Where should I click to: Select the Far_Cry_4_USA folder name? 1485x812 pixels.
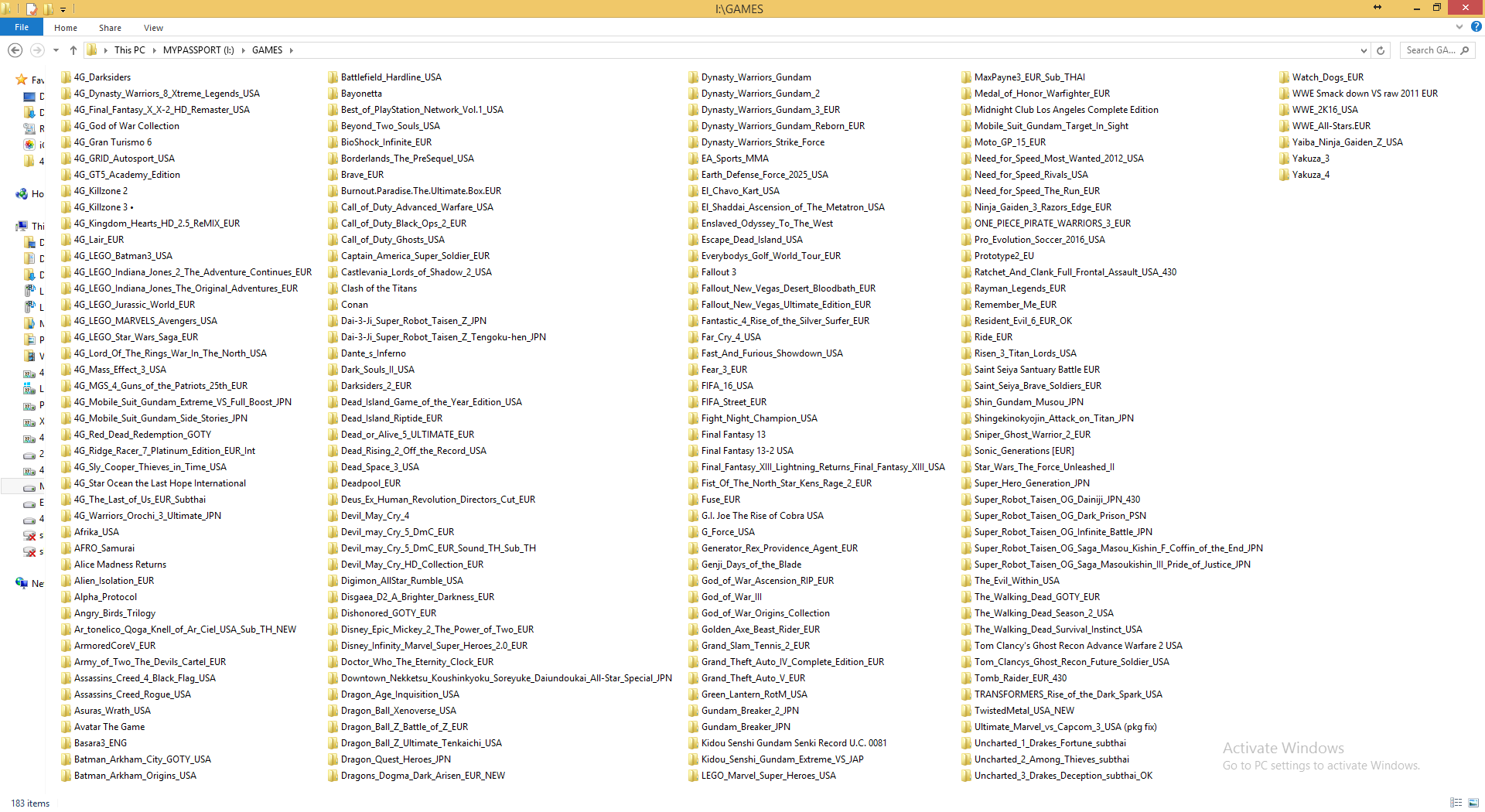point(732,337)
